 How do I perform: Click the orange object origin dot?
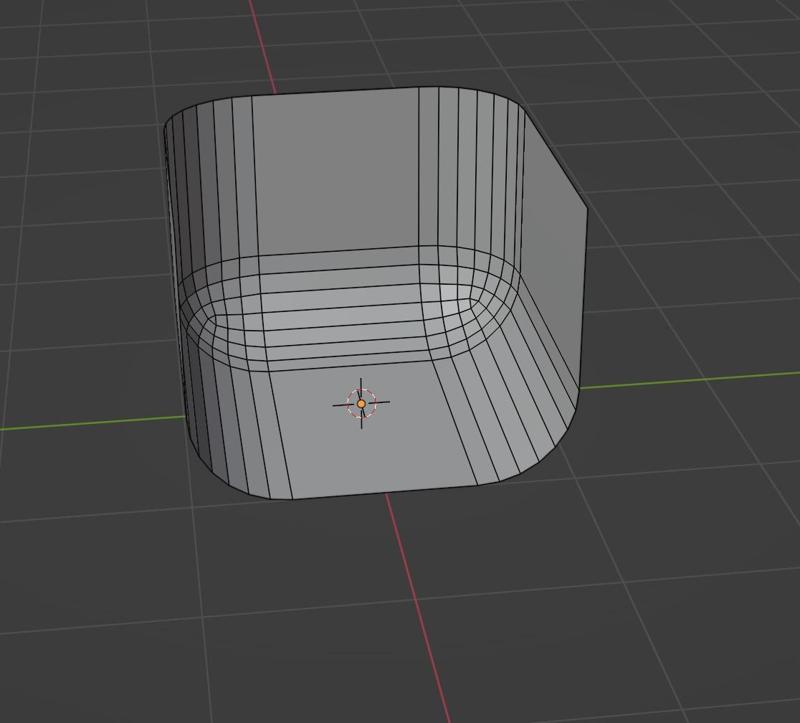tap(361, 404)
